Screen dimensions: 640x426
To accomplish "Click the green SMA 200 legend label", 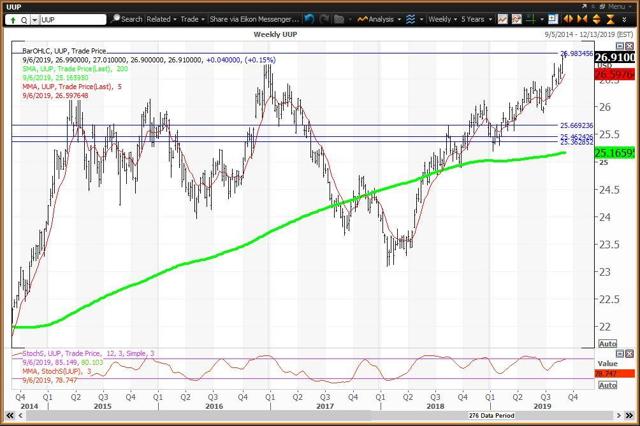I will (x=75, y=69).
